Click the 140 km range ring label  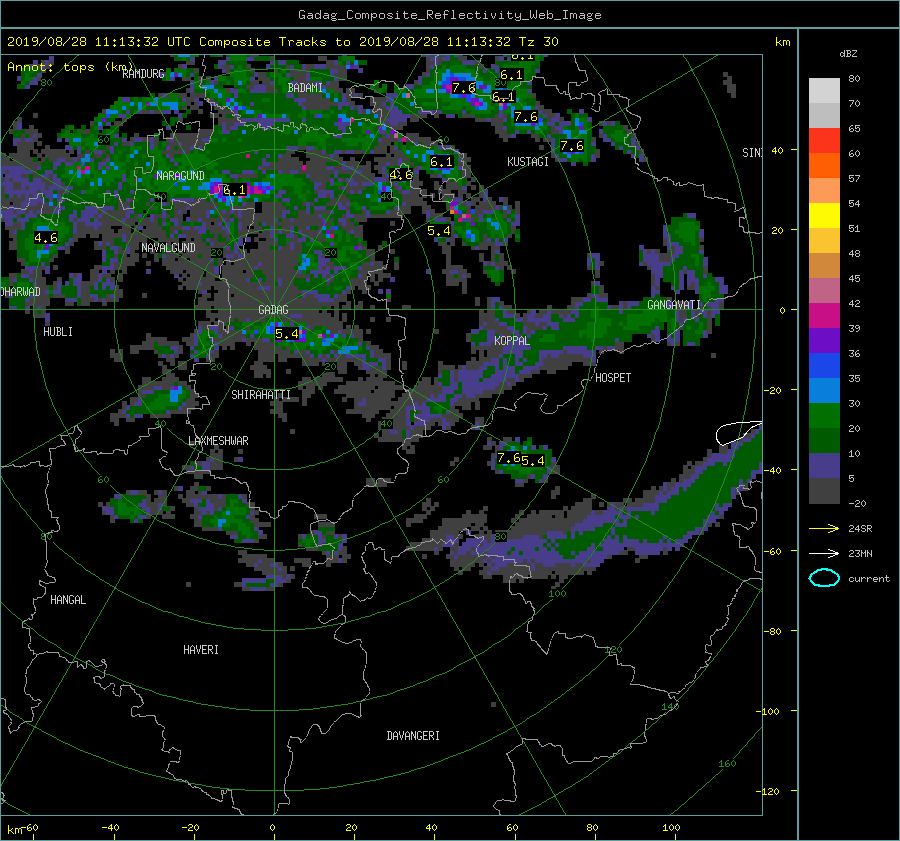(670, 707)
